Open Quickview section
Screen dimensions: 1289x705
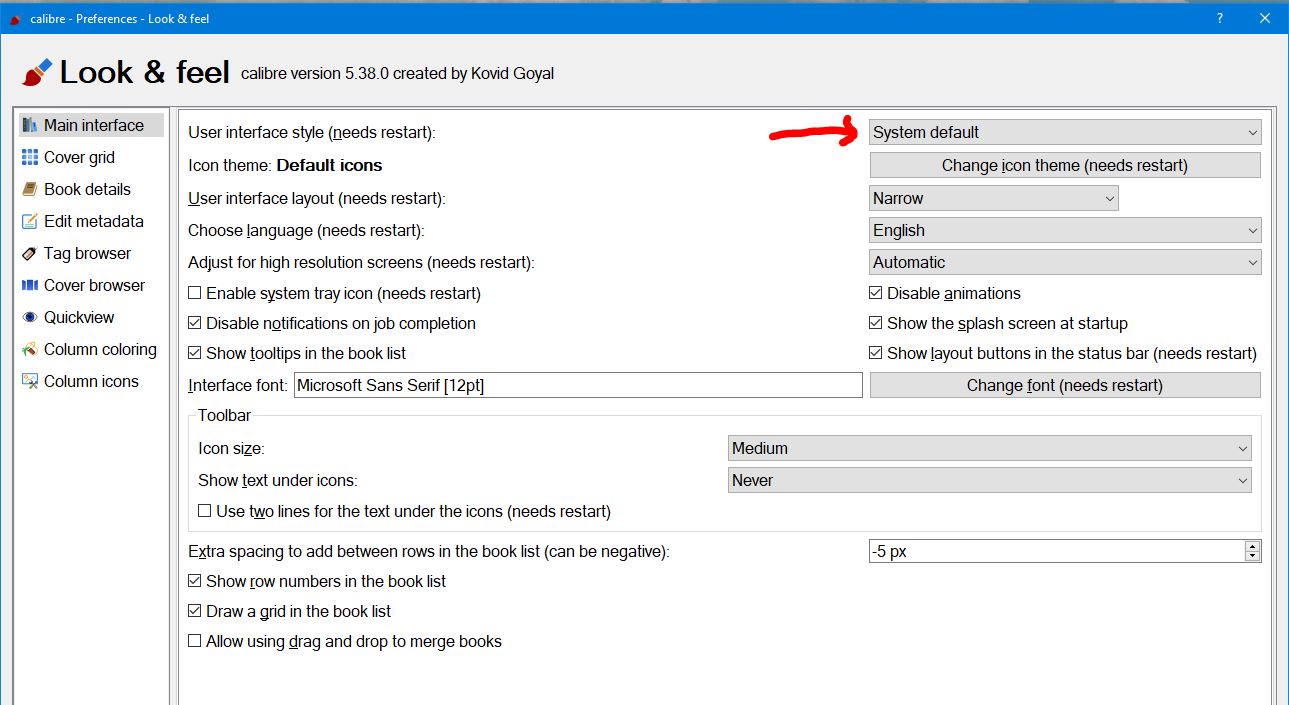pyautogui.click(x=91, y=317)
